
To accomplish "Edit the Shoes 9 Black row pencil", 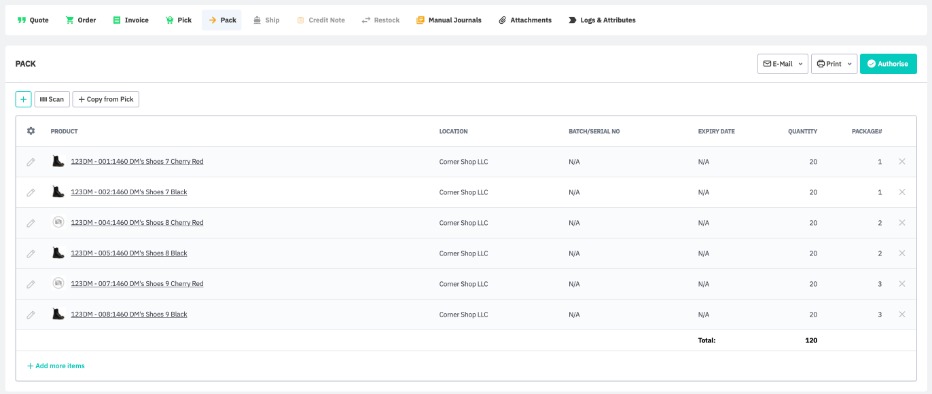I will point(31,314).
